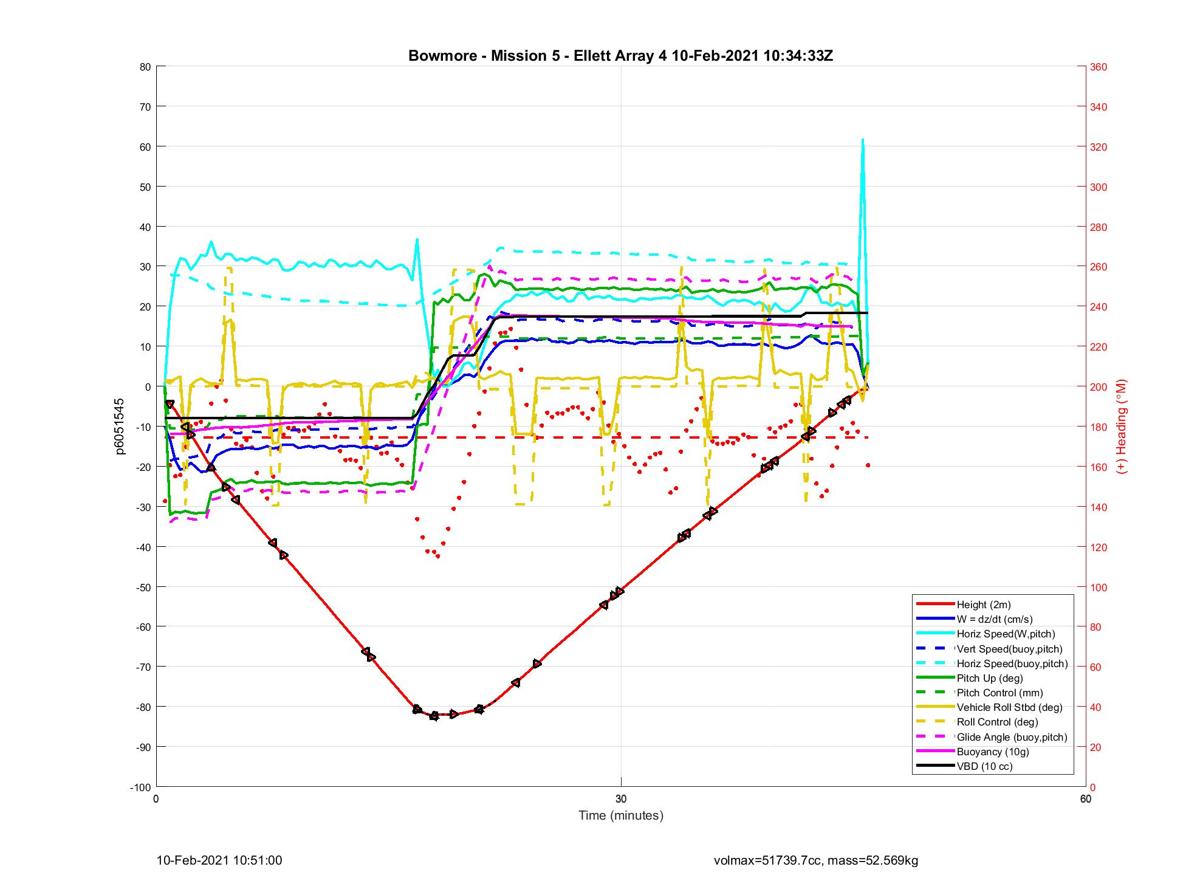Click the black VBD line swatch in legend

pos(934,766)
